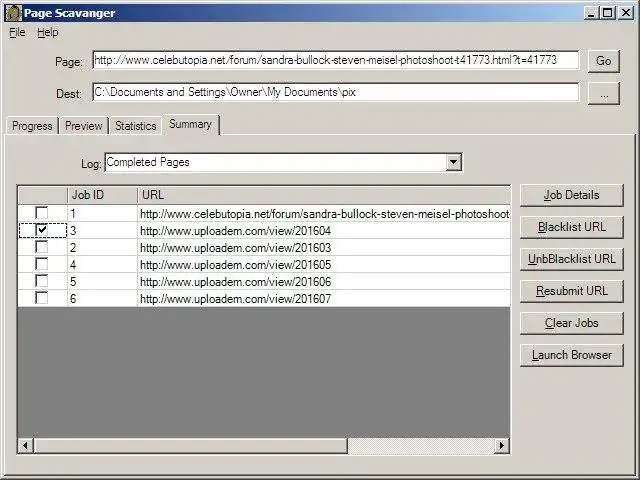Check the checkbox for Job ID 5

tap(41, 281)
